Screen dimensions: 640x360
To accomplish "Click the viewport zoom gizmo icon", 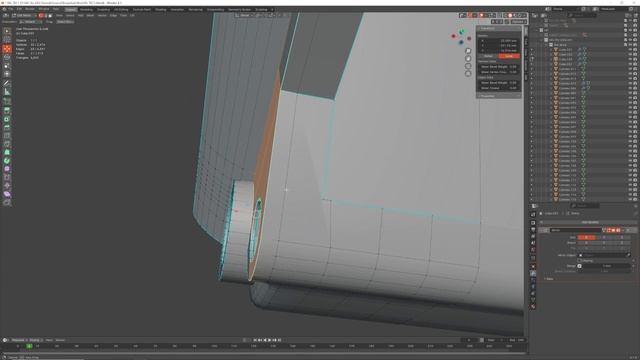I will pyautogui.click(x=468, y=51).
